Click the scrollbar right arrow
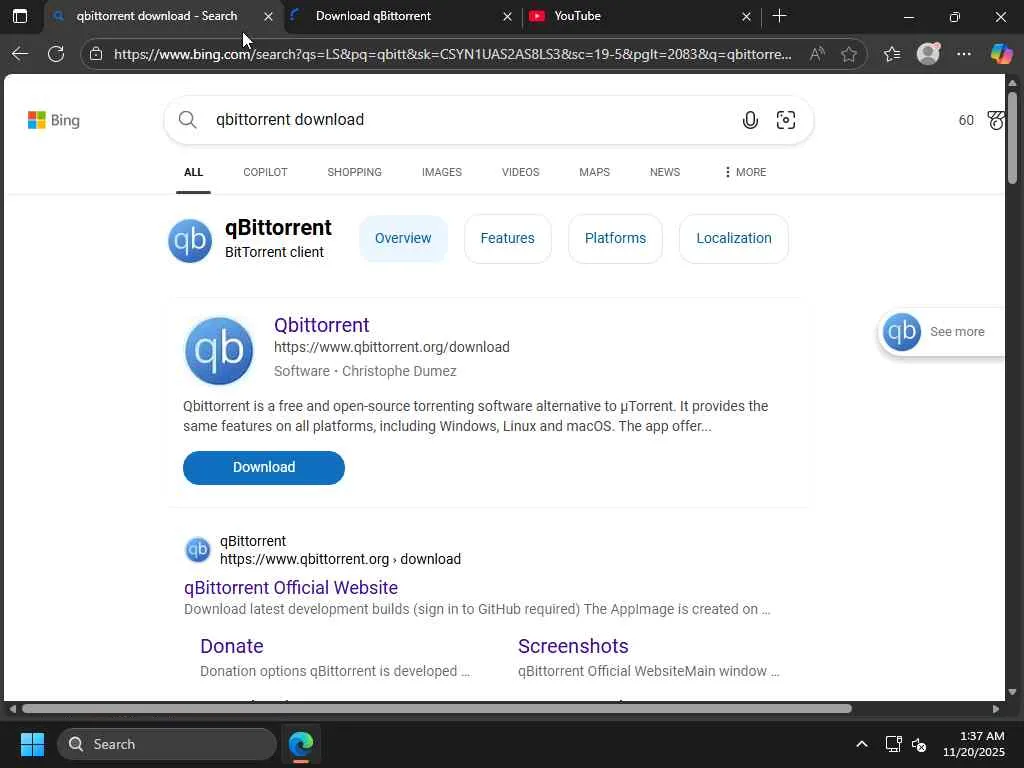 pos(996,709)
